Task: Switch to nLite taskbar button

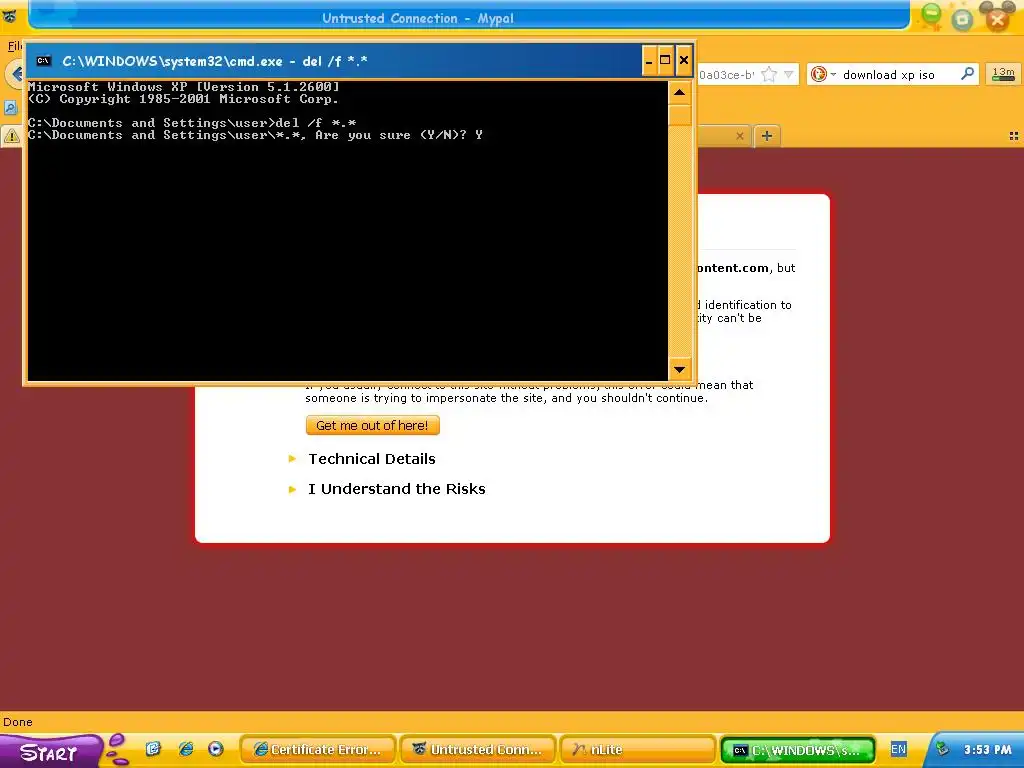Action: [637, 750]
